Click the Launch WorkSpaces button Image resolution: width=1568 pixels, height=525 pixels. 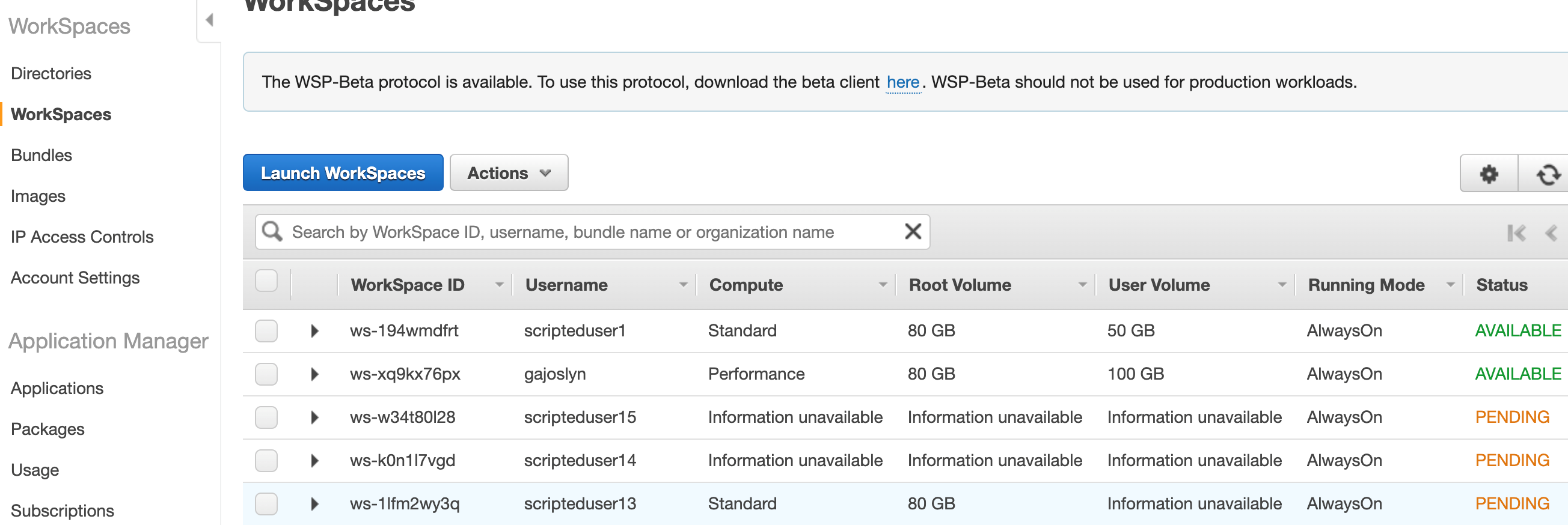point(343,173)
